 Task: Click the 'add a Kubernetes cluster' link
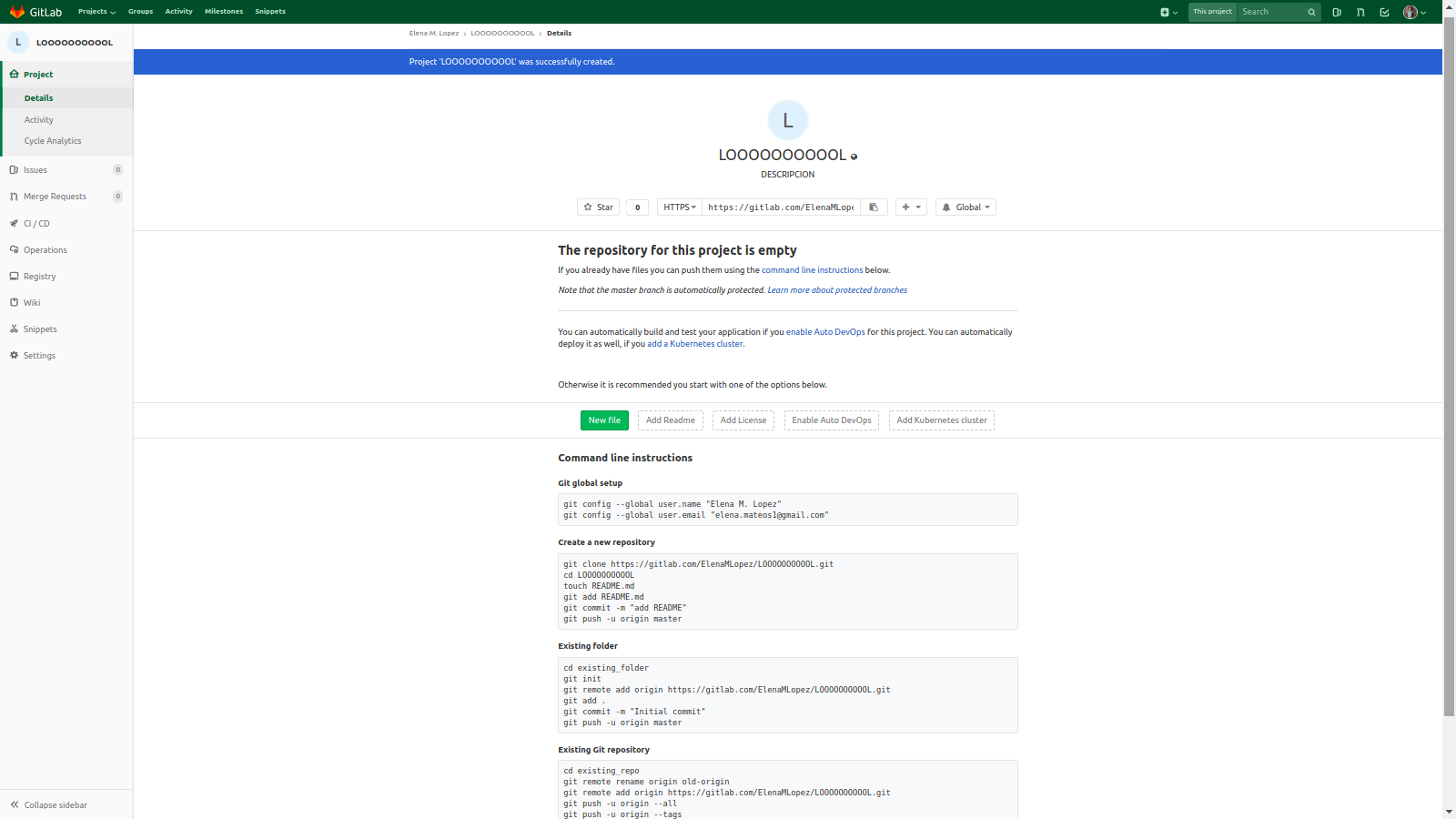695,344
